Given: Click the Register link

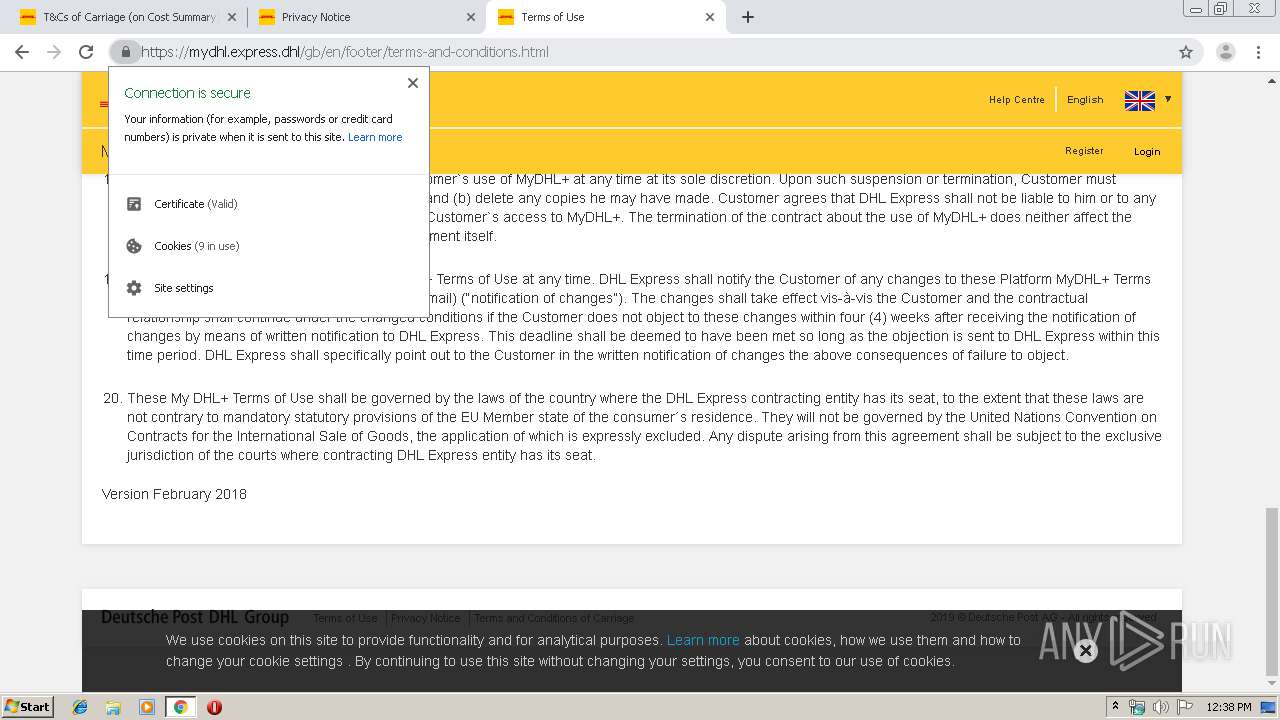Looking at the screenshot, I should click(x=1084, y=151).
